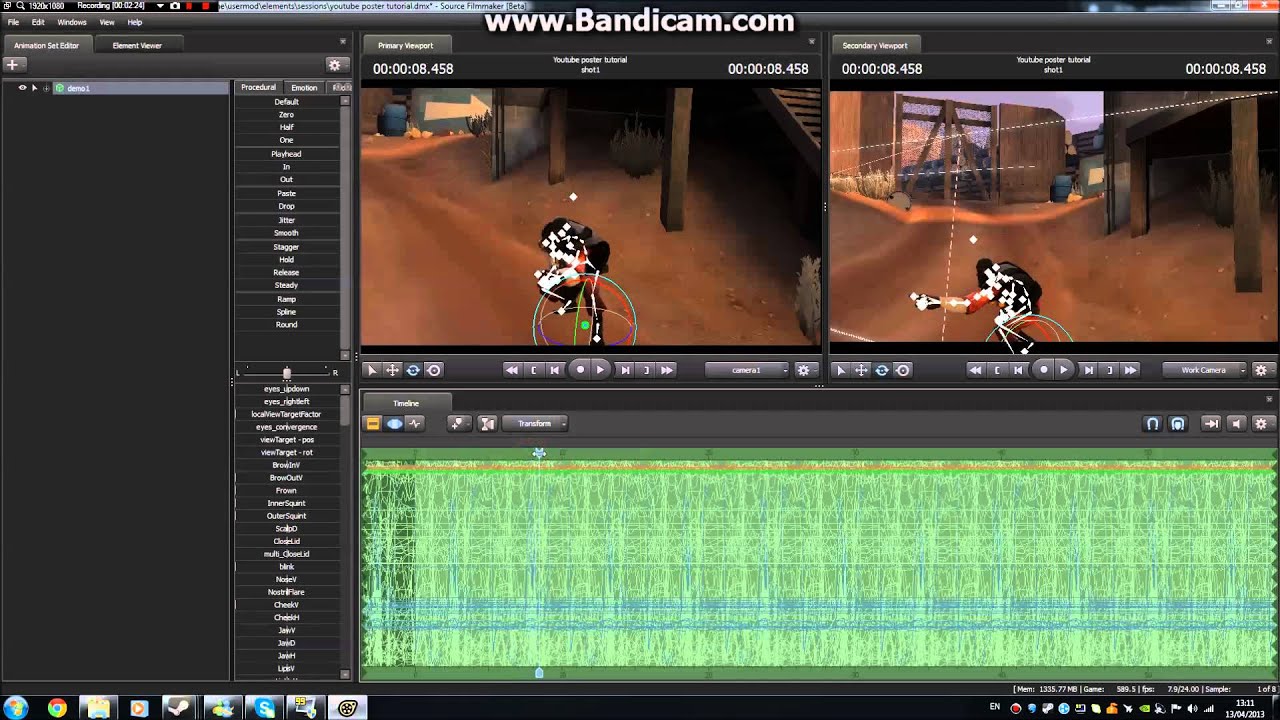Viewport: 1280px width, 720px height.
Task: Open secondary viewport gear settings
Action: click(x=1261, y=370)
